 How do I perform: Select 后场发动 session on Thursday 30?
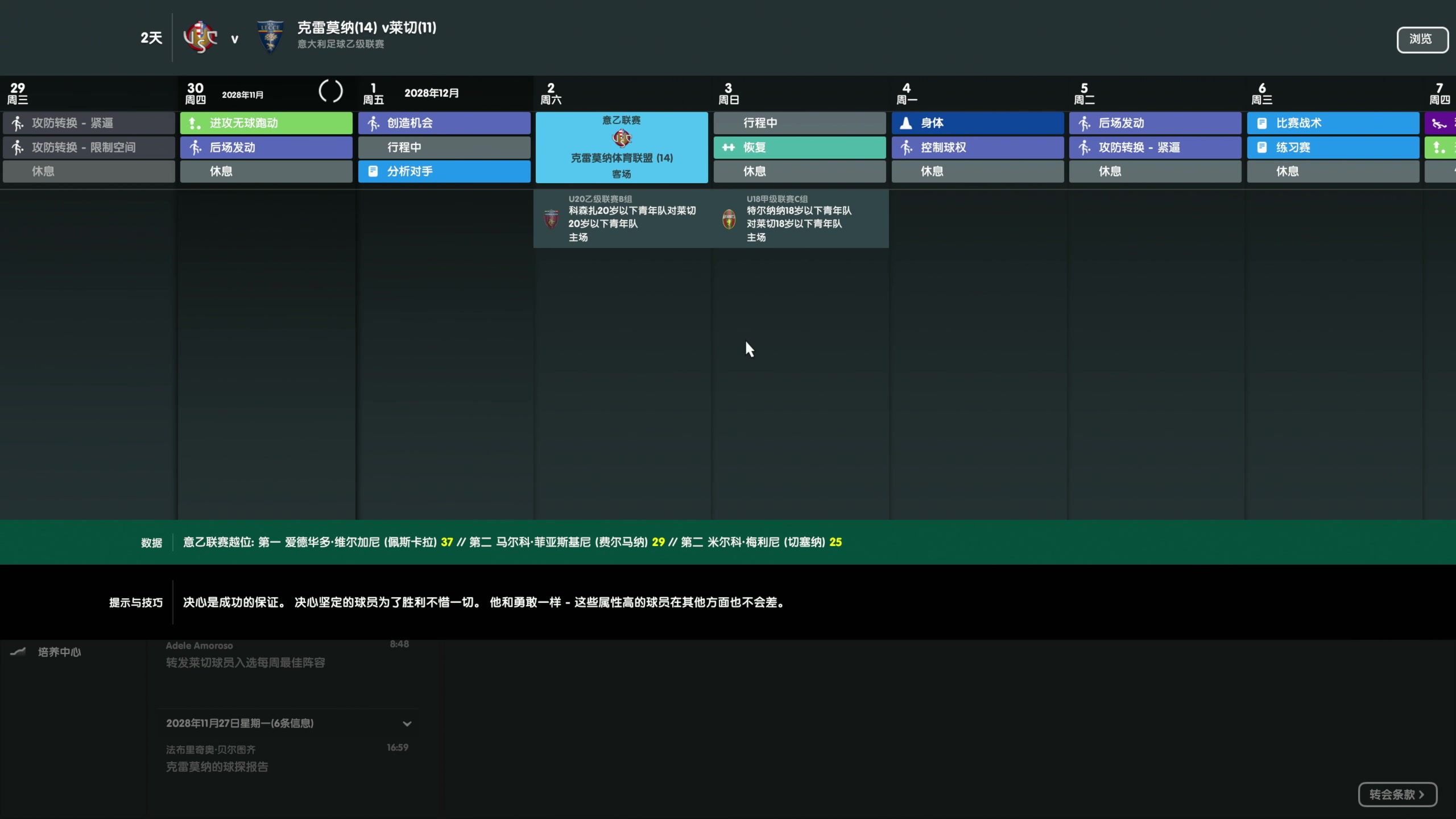(x=266, y=147)
